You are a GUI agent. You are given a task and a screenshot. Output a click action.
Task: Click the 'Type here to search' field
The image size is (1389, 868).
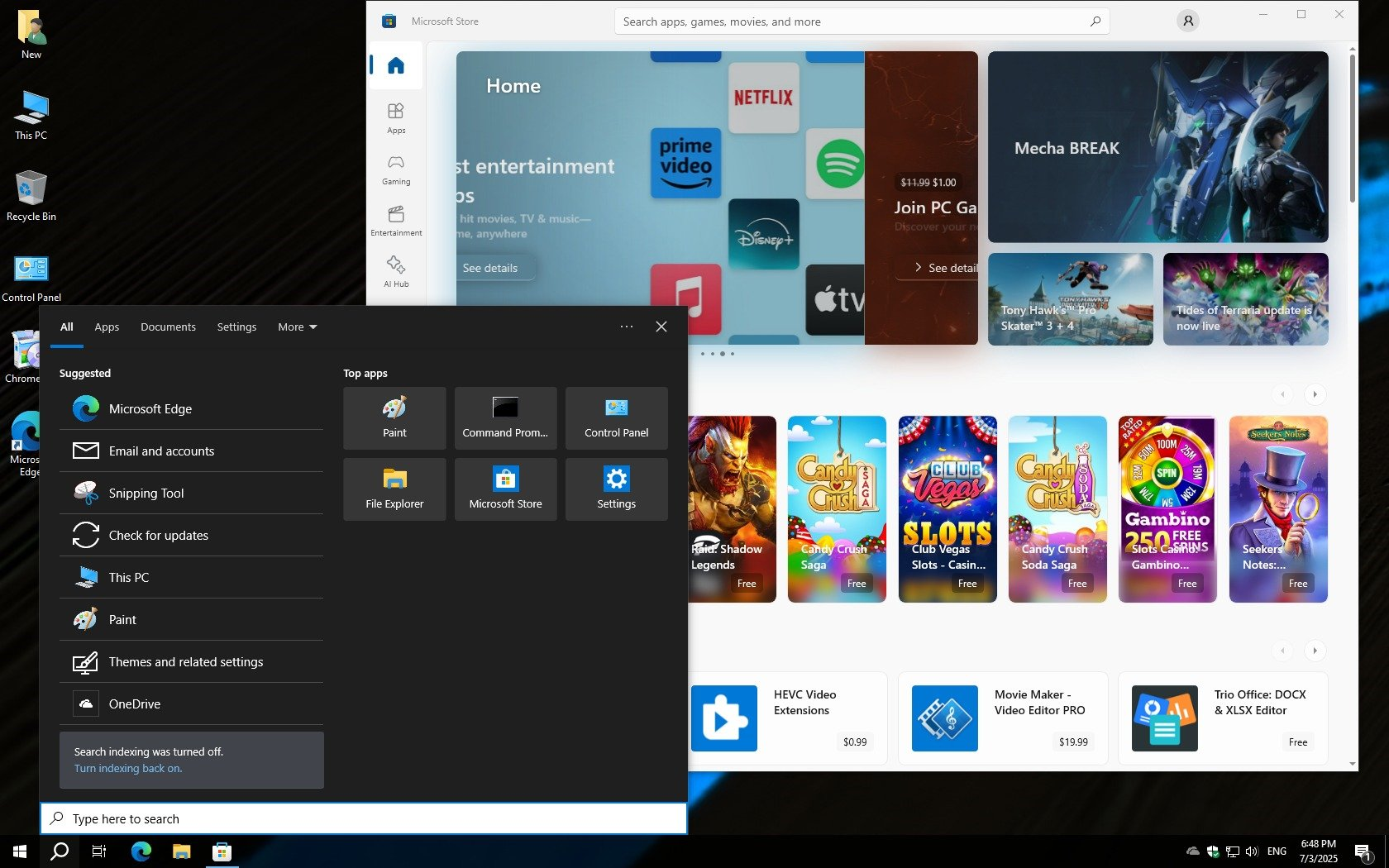click(364, 818)
